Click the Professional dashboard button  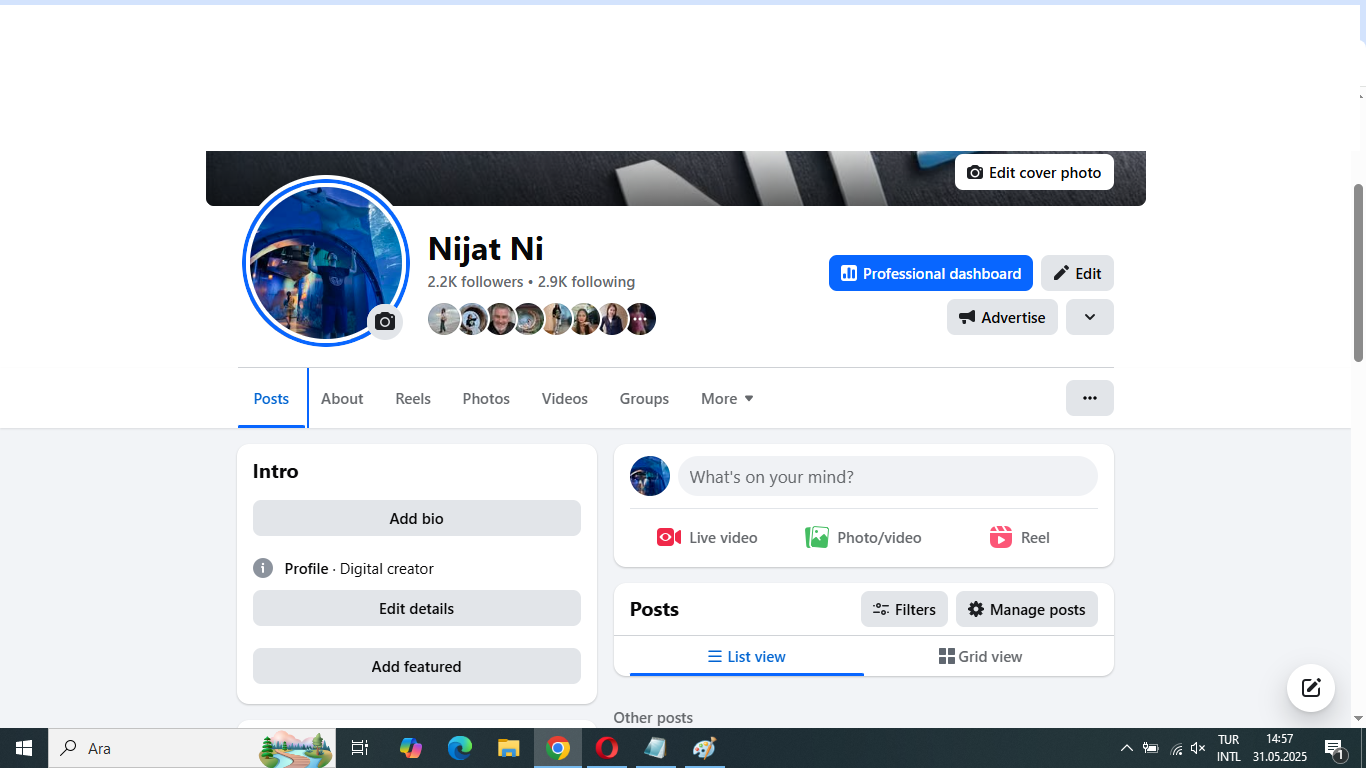point(930,273)
